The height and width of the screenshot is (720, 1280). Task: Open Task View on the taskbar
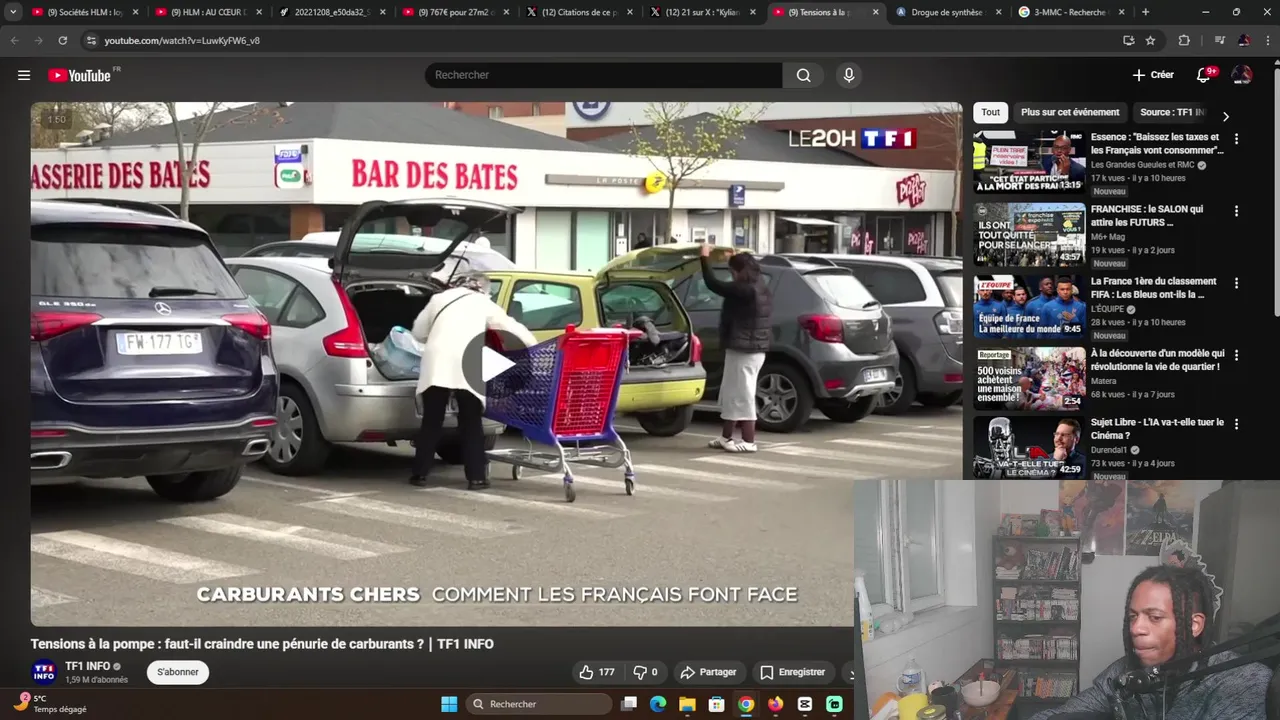pyautogui.click(x=629, y=704)
